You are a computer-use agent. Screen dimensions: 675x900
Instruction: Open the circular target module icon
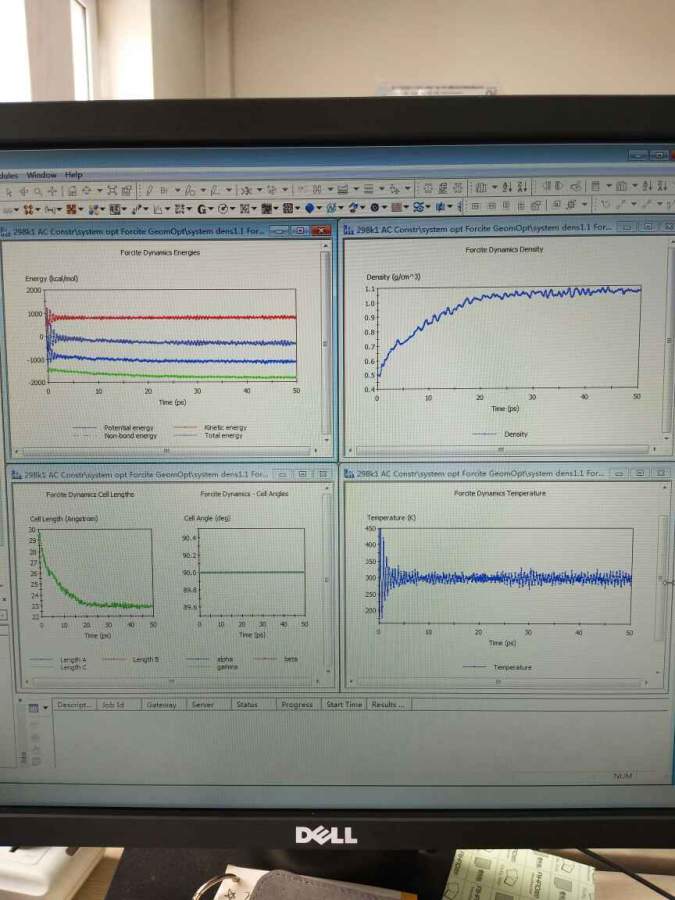(223, 208)
